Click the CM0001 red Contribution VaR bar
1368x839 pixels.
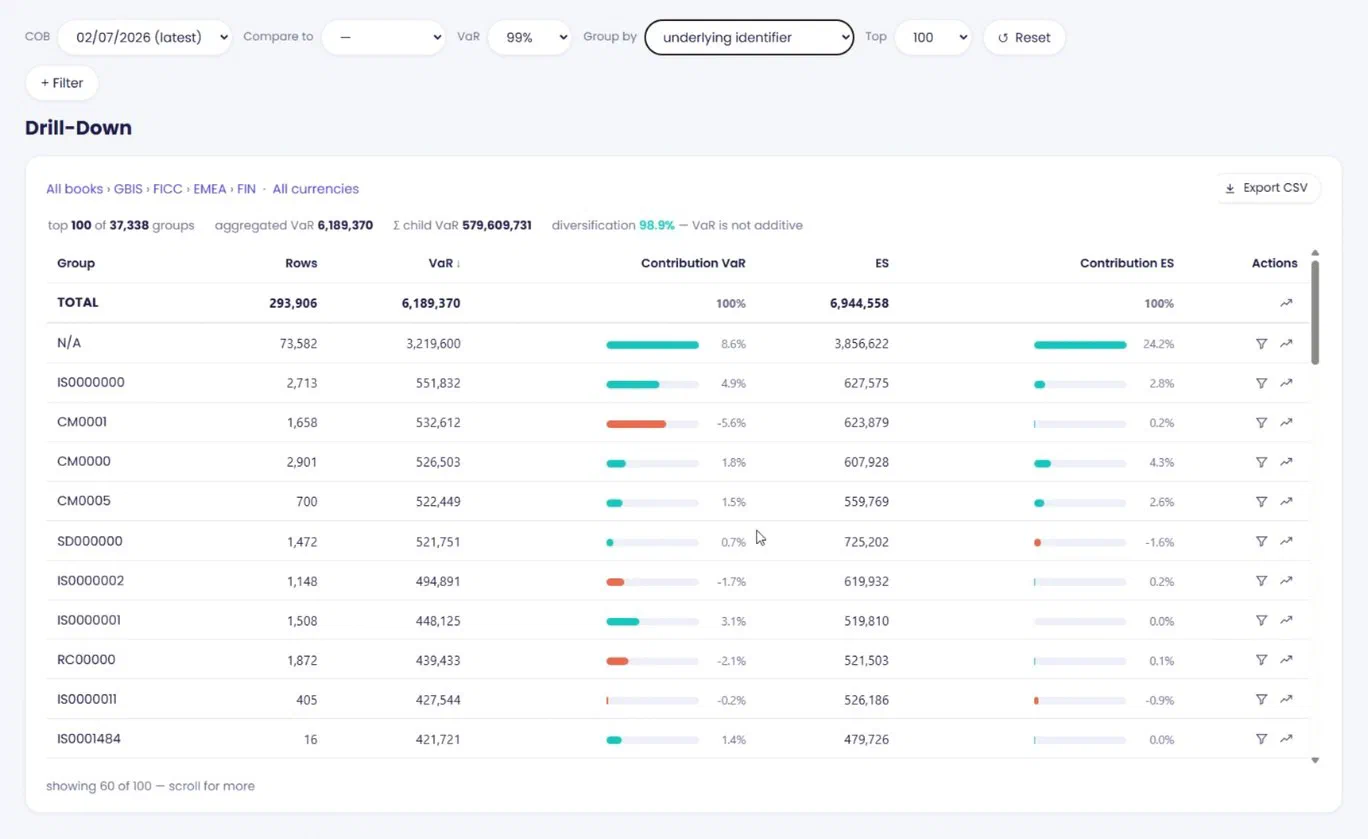point(636,423)
